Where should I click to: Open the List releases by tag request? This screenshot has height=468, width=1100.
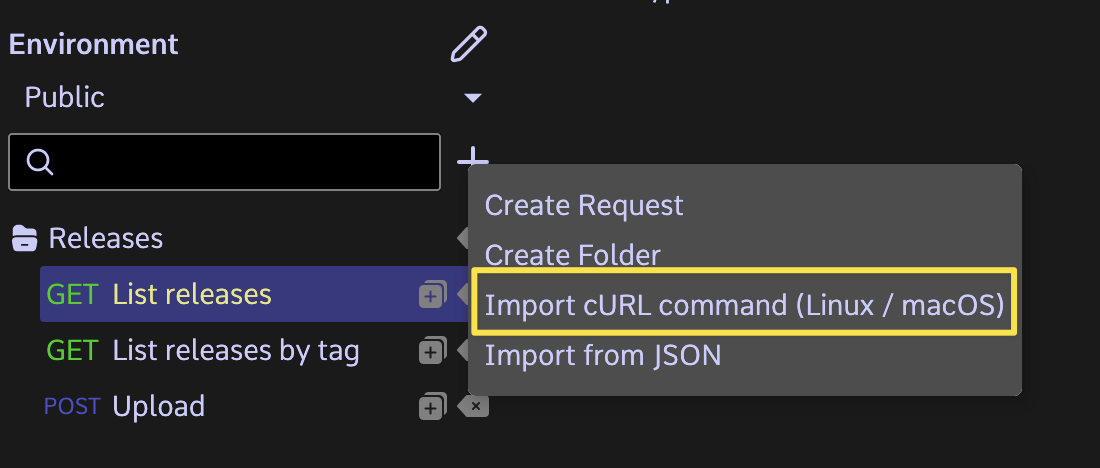tap(235, 351)
